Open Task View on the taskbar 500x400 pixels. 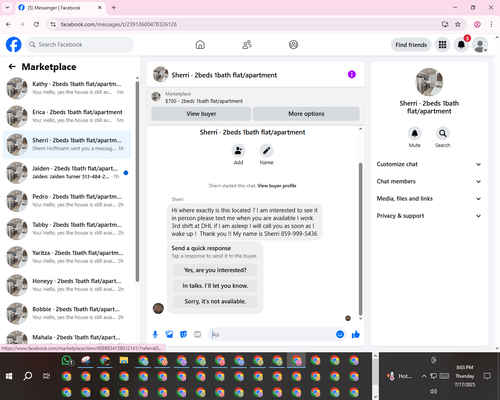click(46, 376)
